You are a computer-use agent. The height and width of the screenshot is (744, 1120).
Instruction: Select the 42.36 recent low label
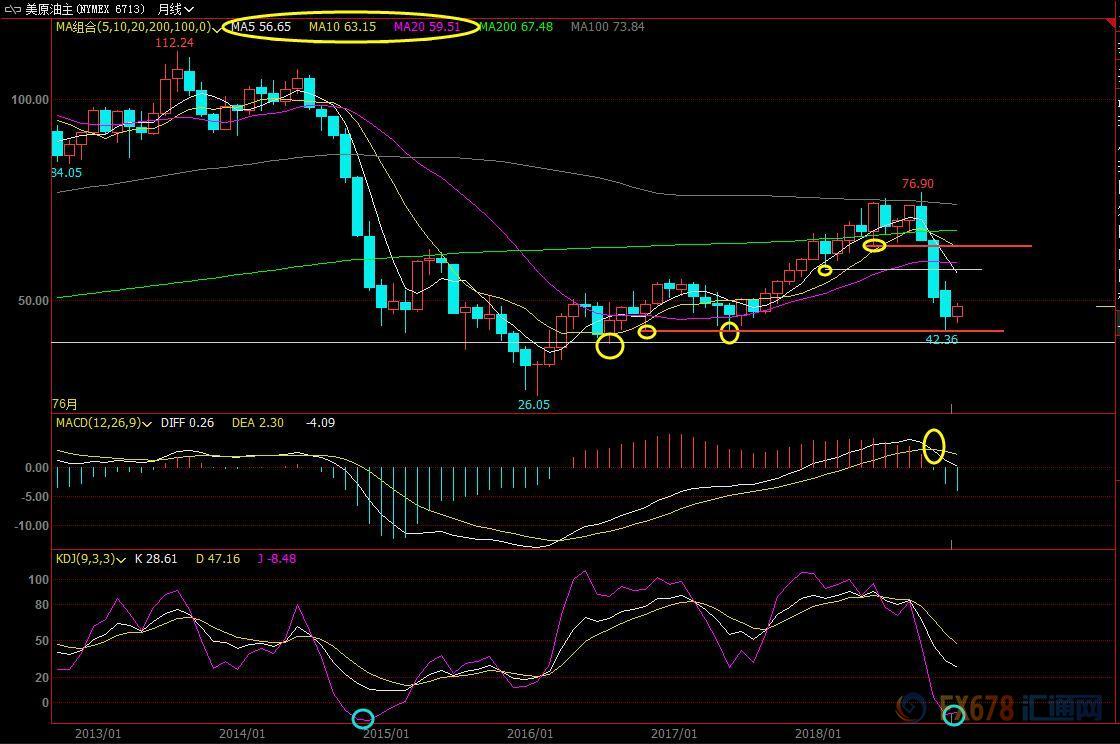click(942, 340)
